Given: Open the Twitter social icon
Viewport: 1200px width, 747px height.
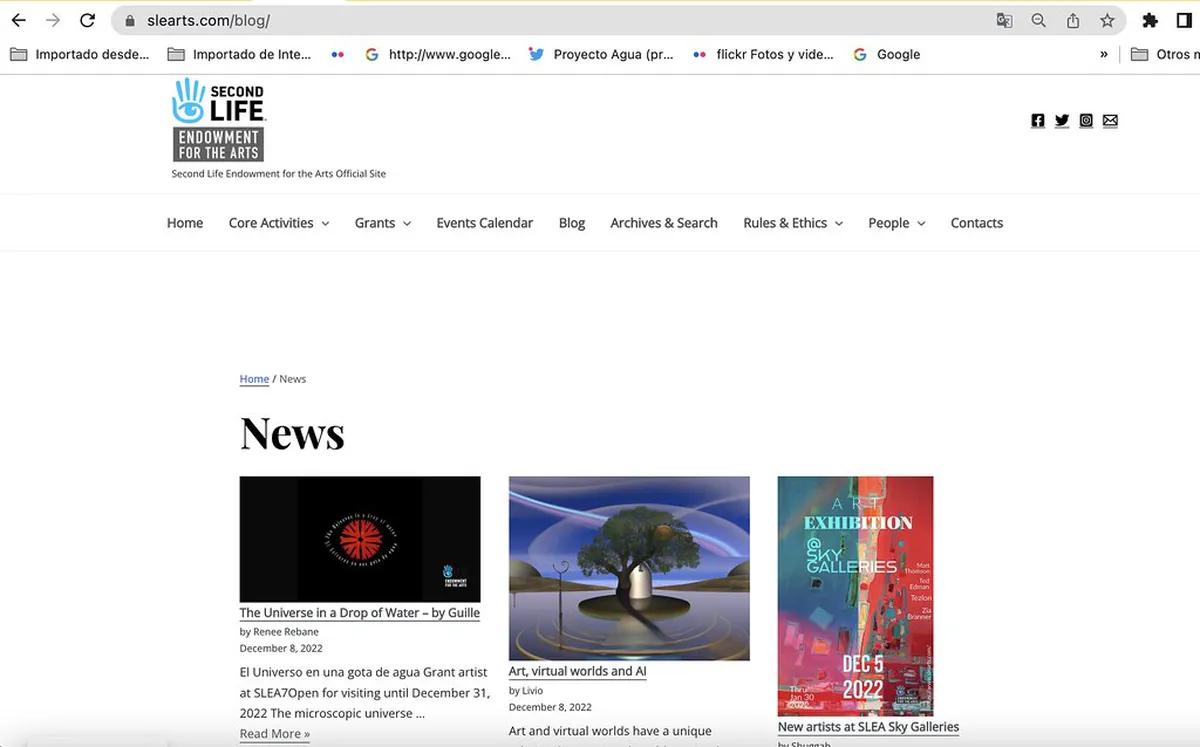Looking at the screenshot, I should click(x=1062, y=121).
